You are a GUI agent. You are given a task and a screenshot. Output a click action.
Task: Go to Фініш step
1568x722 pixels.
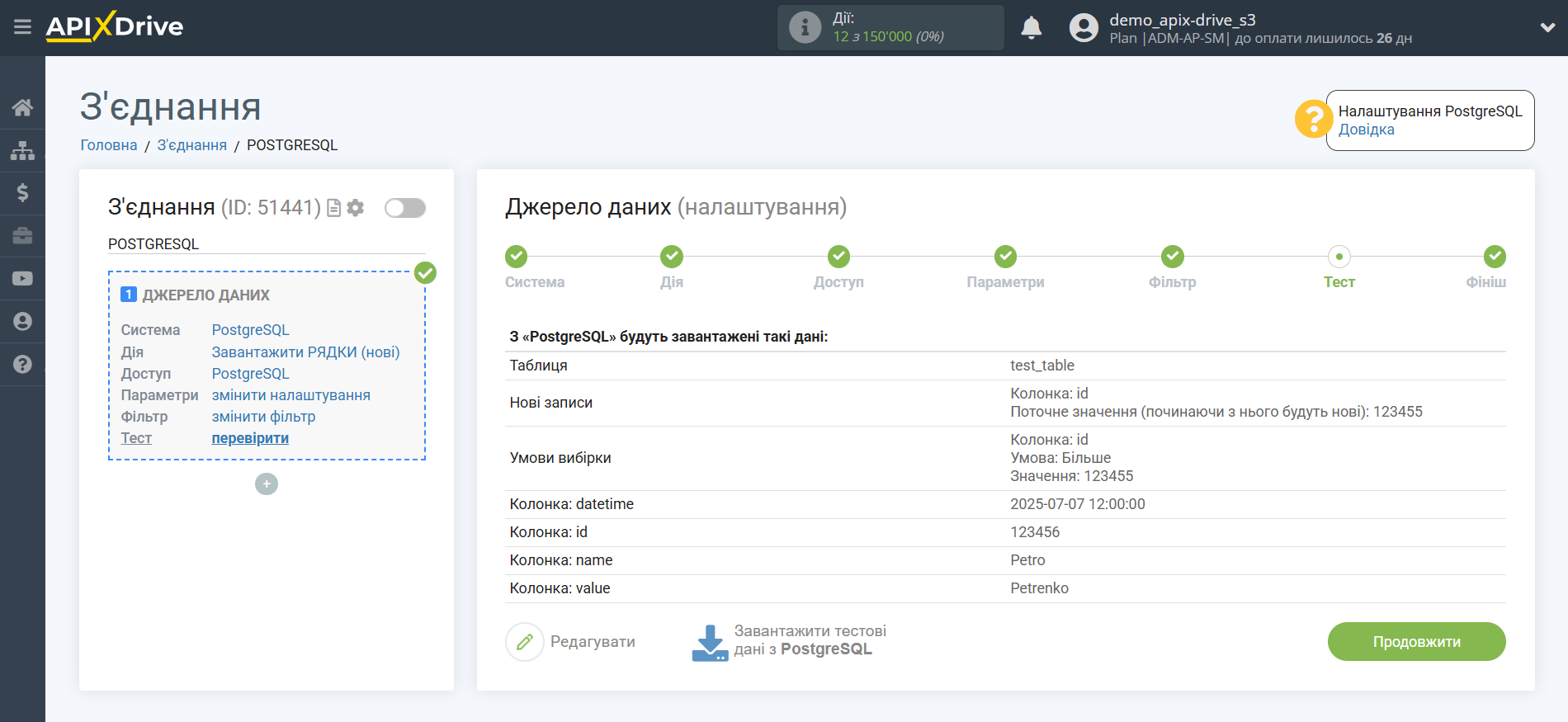click(x=1495, y=257)
